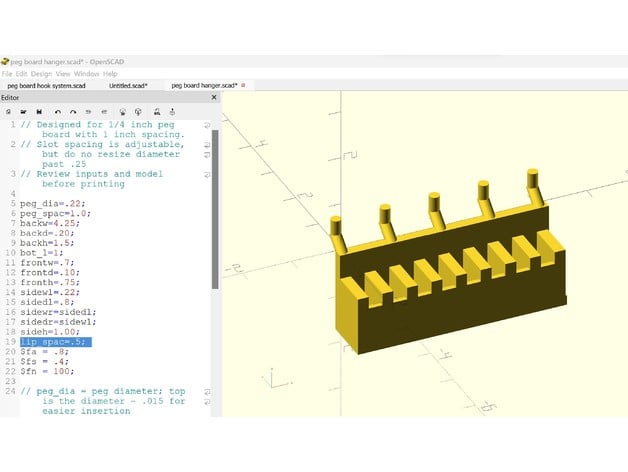Open the Design menu

point(41,74)
